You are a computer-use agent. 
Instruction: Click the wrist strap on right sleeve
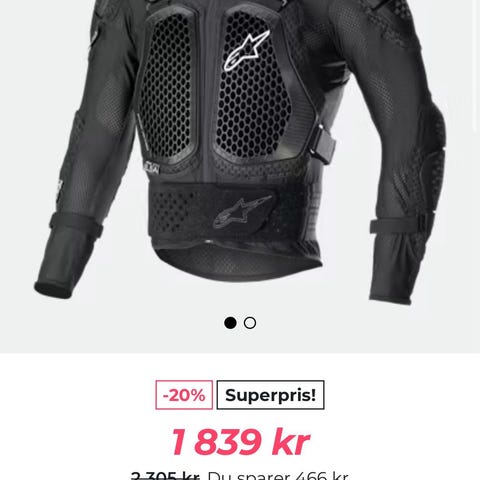(402, 223)
